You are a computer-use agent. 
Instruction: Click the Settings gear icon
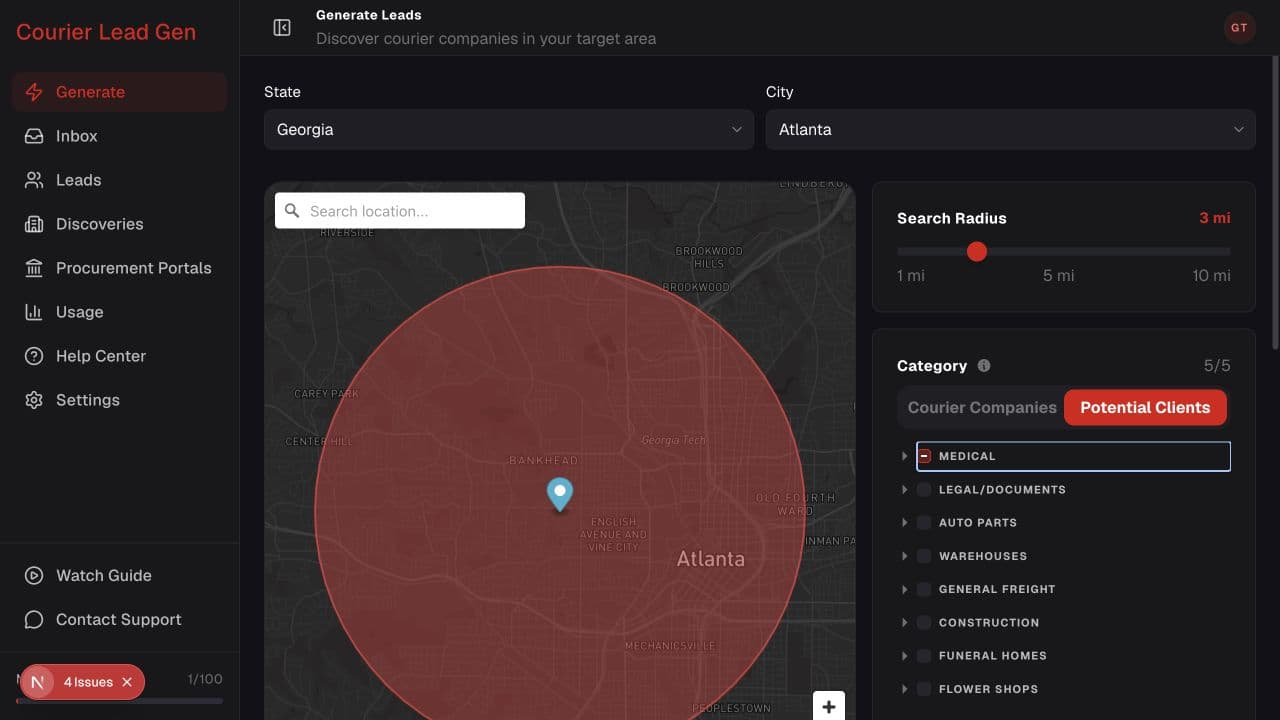[x=34, y=400]
